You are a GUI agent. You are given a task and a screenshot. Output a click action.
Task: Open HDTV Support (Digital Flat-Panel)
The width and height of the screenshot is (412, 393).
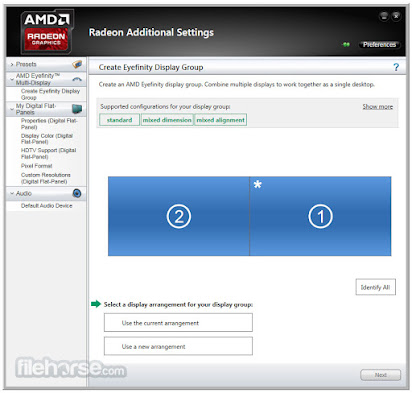(x=48, y=153)
